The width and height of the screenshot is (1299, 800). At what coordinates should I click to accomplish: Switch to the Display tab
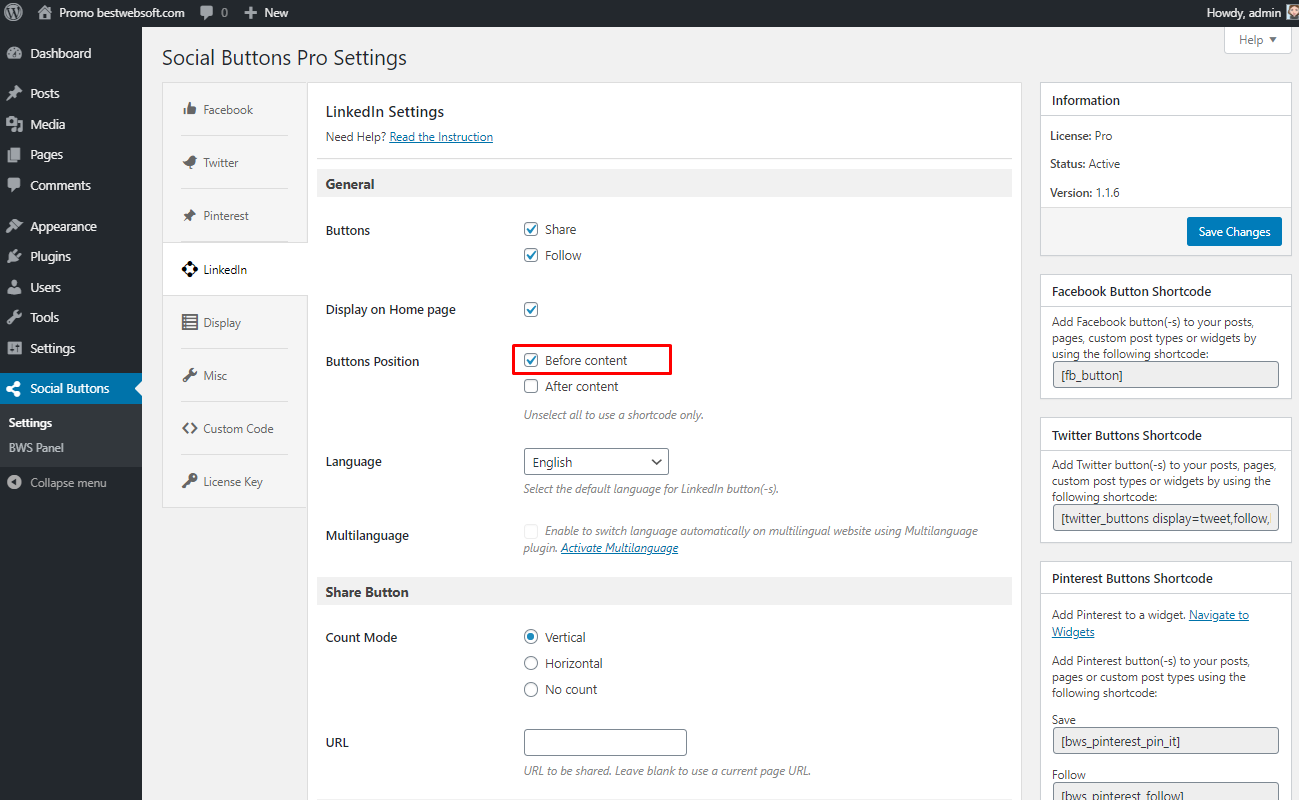click(235, 322)
